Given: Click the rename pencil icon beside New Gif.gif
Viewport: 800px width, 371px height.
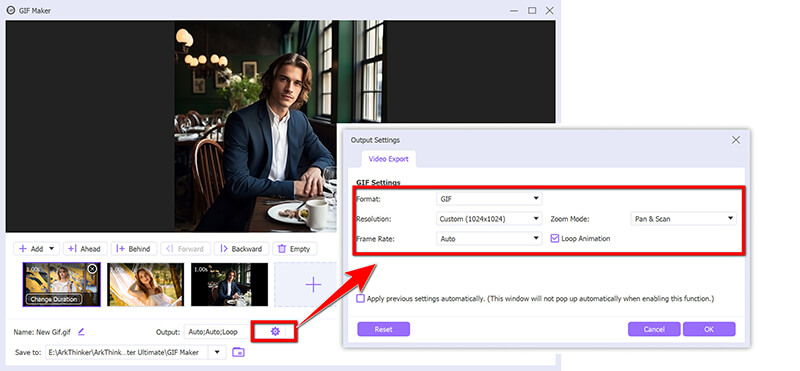Looking at the screenshot, I should (x=81, y=332).
